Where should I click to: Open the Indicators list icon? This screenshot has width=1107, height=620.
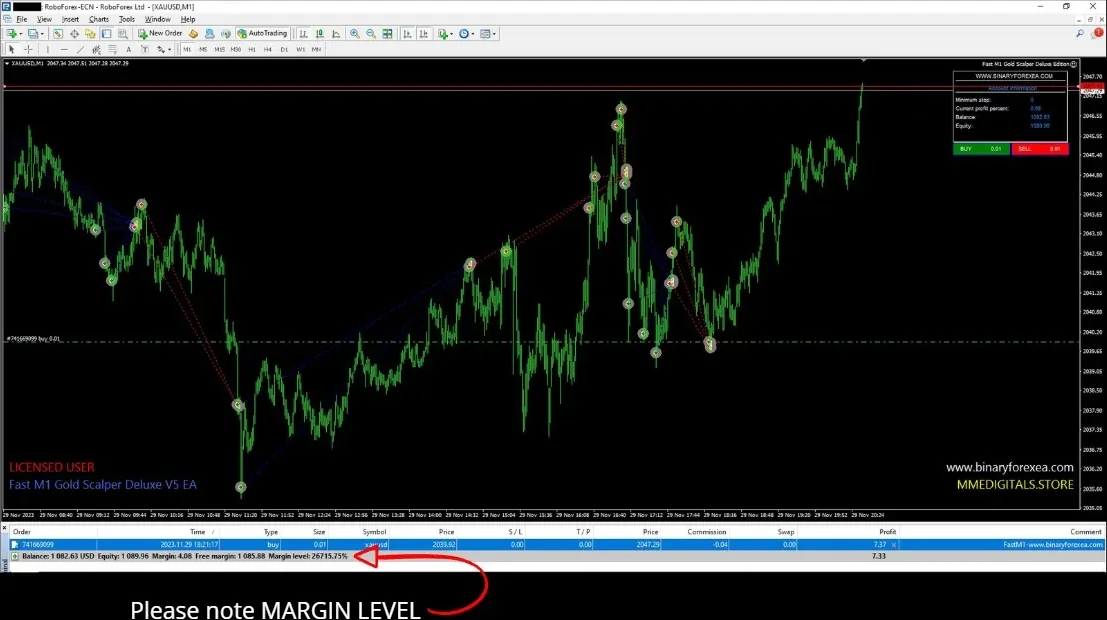(x=442, y=33)
